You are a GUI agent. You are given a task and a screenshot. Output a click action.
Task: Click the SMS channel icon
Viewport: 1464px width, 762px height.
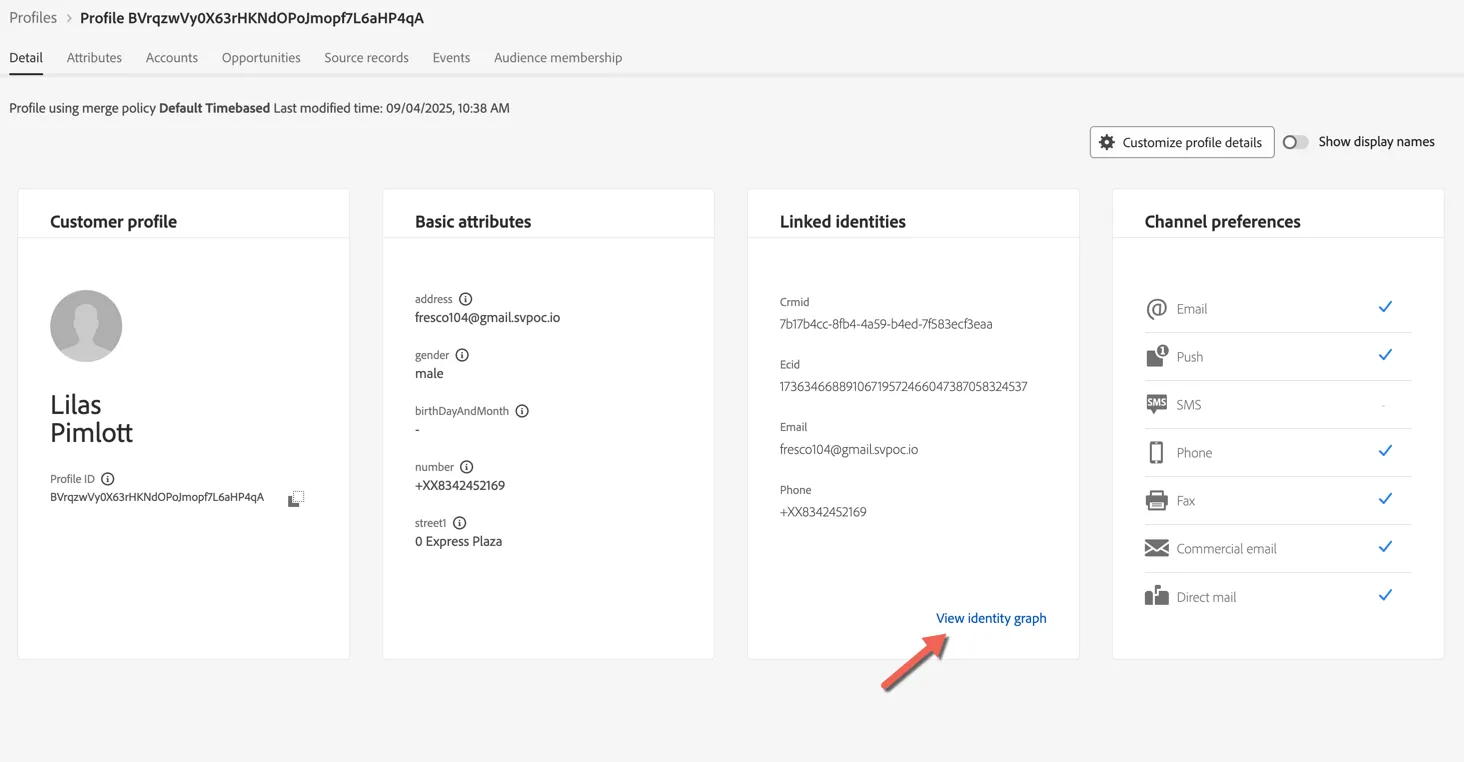[1156, 404]
